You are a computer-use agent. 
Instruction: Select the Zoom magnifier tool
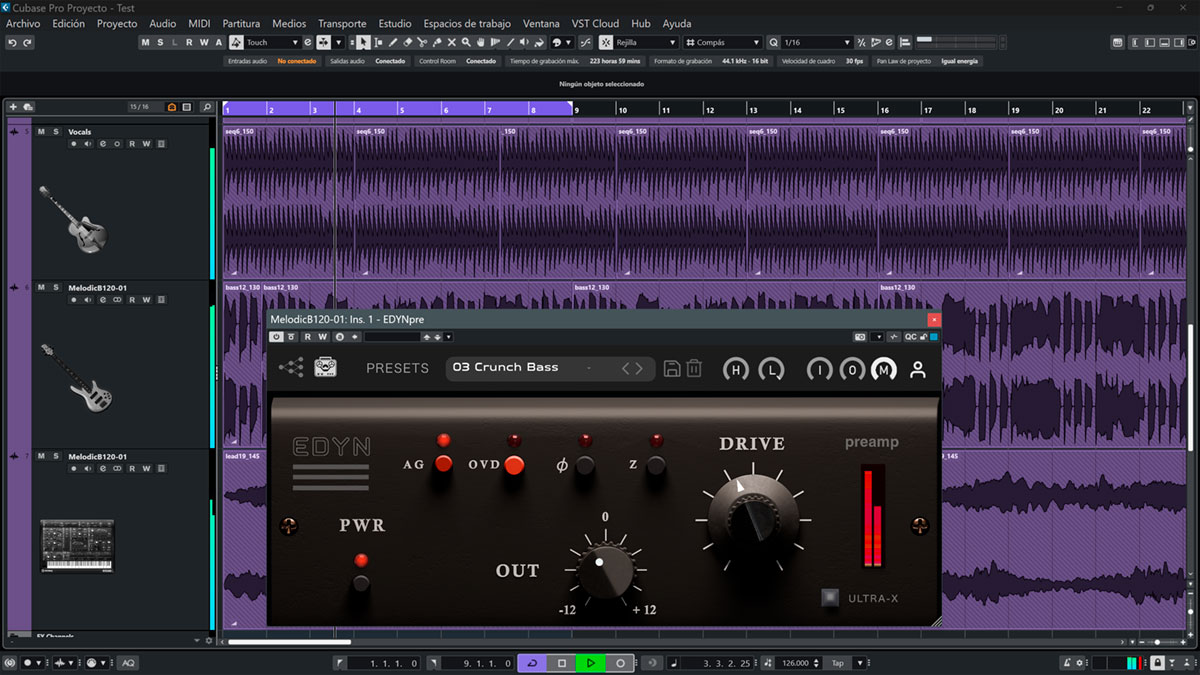pos(467,43)
